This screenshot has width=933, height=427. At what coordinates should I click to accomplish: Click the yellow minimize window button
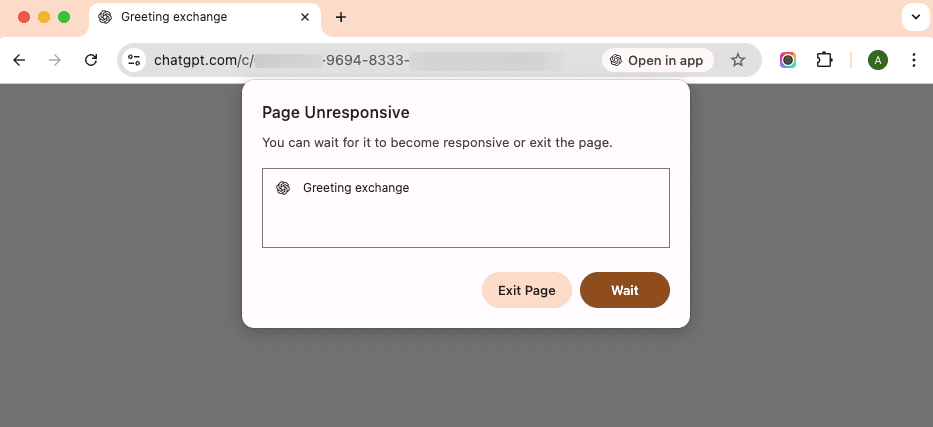click(x=44, y=17)
